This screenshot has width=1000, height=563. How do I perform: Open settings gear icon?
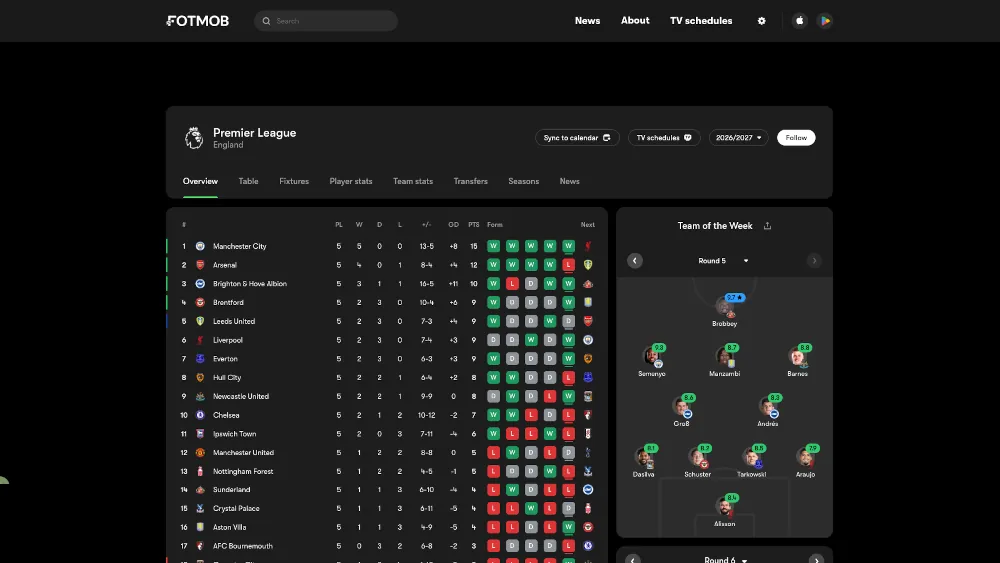coord(761,21)
